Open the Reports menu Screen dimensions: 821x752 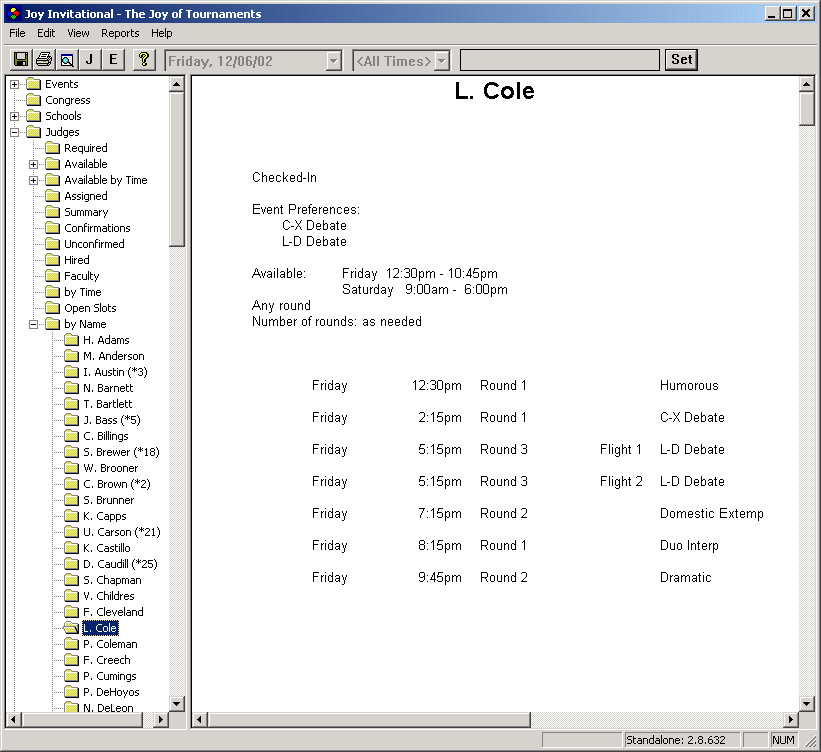pyautogui.click(x=120, y=33)
